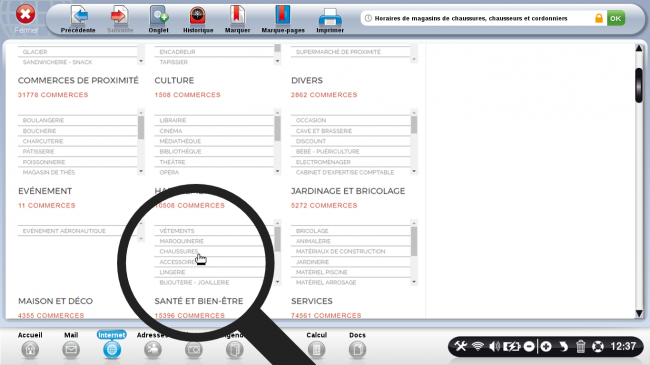
Task: Print the page with the Imprimer icon
Action: 330,17
